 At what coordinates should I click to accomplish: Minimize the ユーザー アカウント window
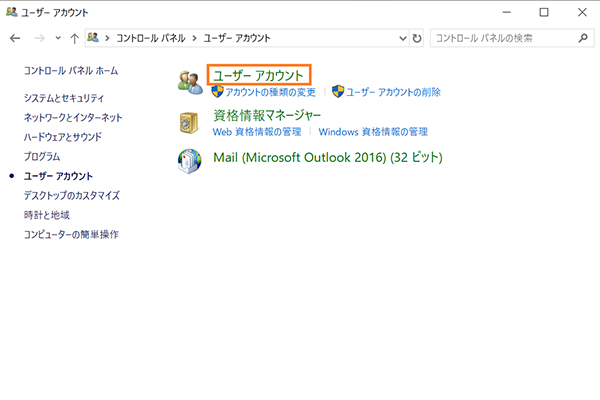pos(507,12)
